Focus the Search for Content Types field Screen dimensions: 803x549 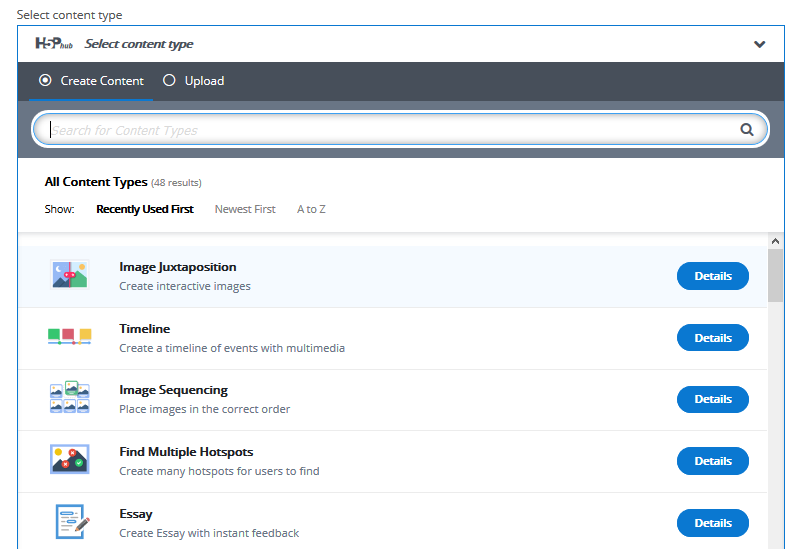point(390,130)
